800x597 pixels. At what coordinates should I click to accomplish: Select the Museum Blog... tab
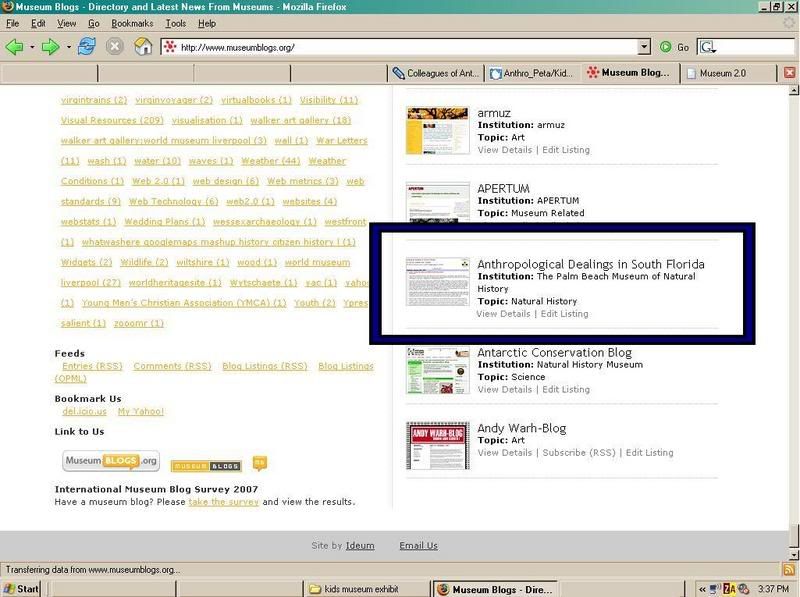630,73
